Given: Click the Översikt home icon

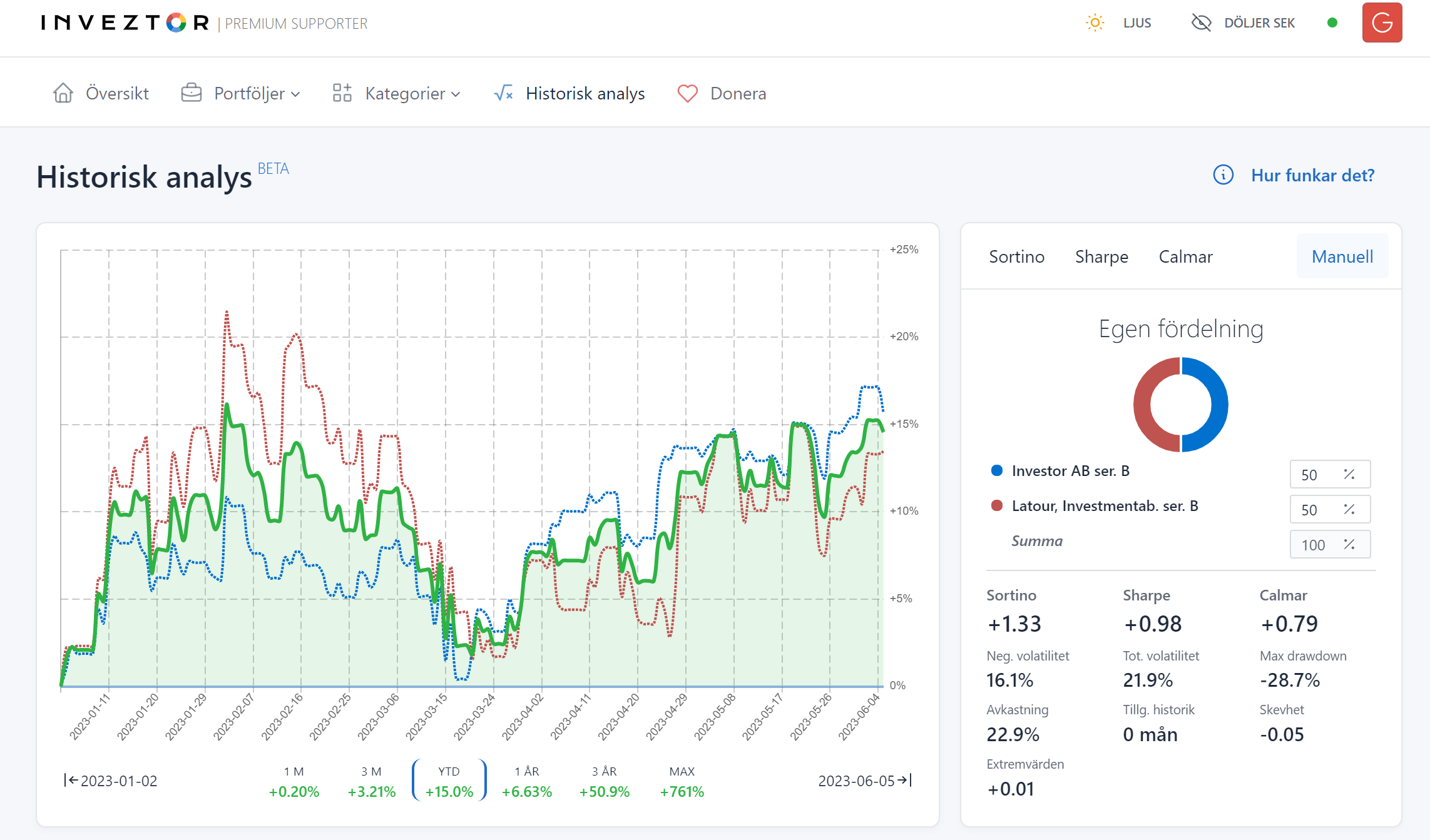Looking at the screenshot, I should pos(63,93).
